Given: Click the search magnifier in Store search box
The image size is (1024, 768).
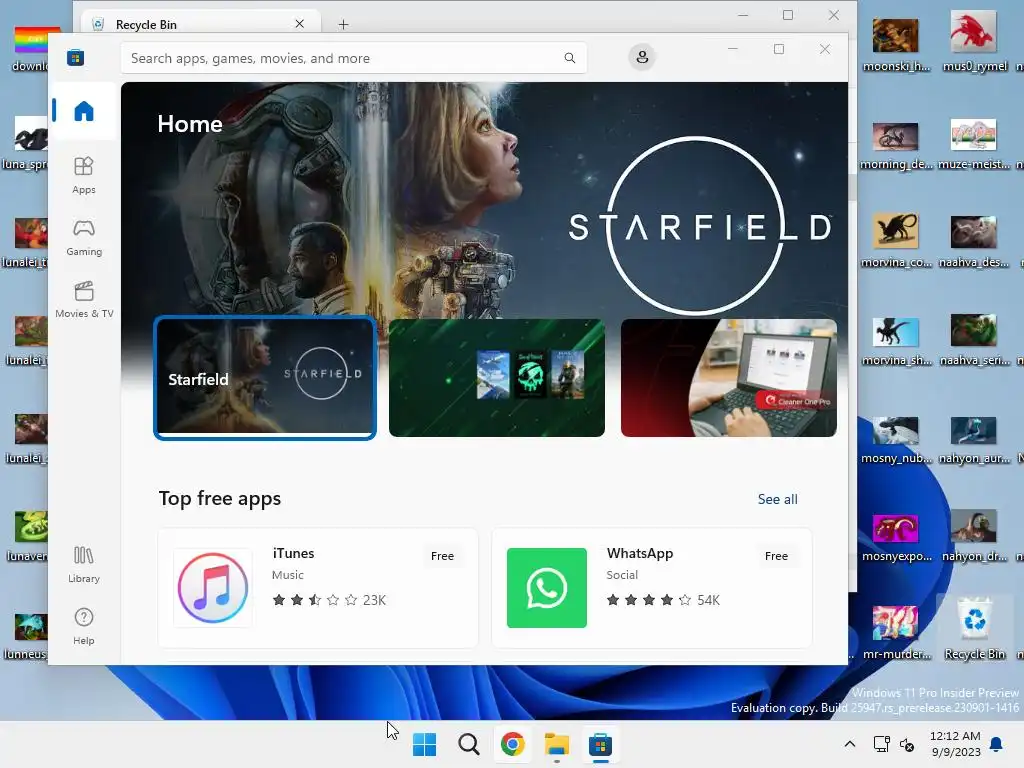Looking at the screenshot, I should click(x=569, y=58).
